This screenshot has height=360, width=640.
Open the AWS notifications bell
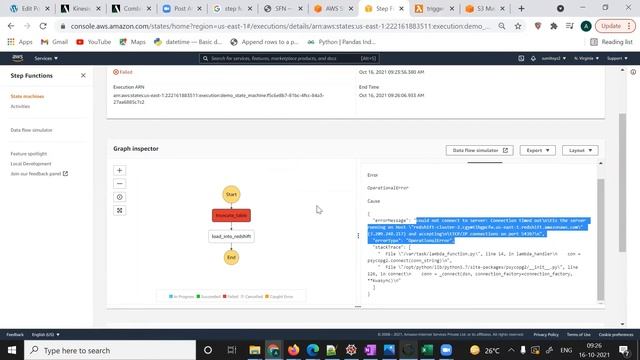(533, 58)
